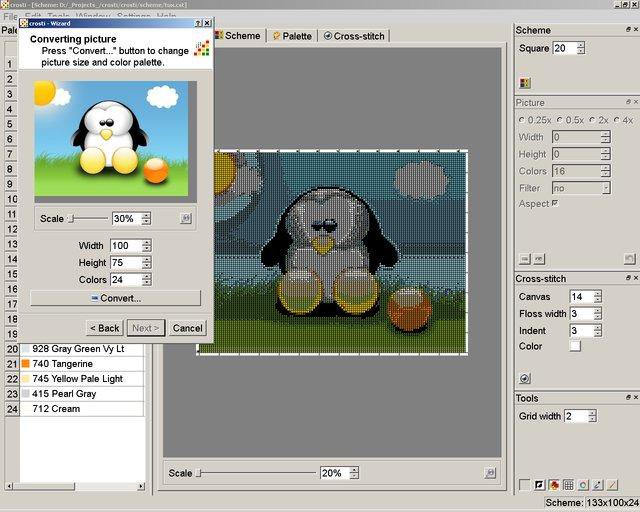Select the '712 Cream' palette row
Image resolution: width=640 pixels, height=512 pixels.
click(x=82, y=409)
